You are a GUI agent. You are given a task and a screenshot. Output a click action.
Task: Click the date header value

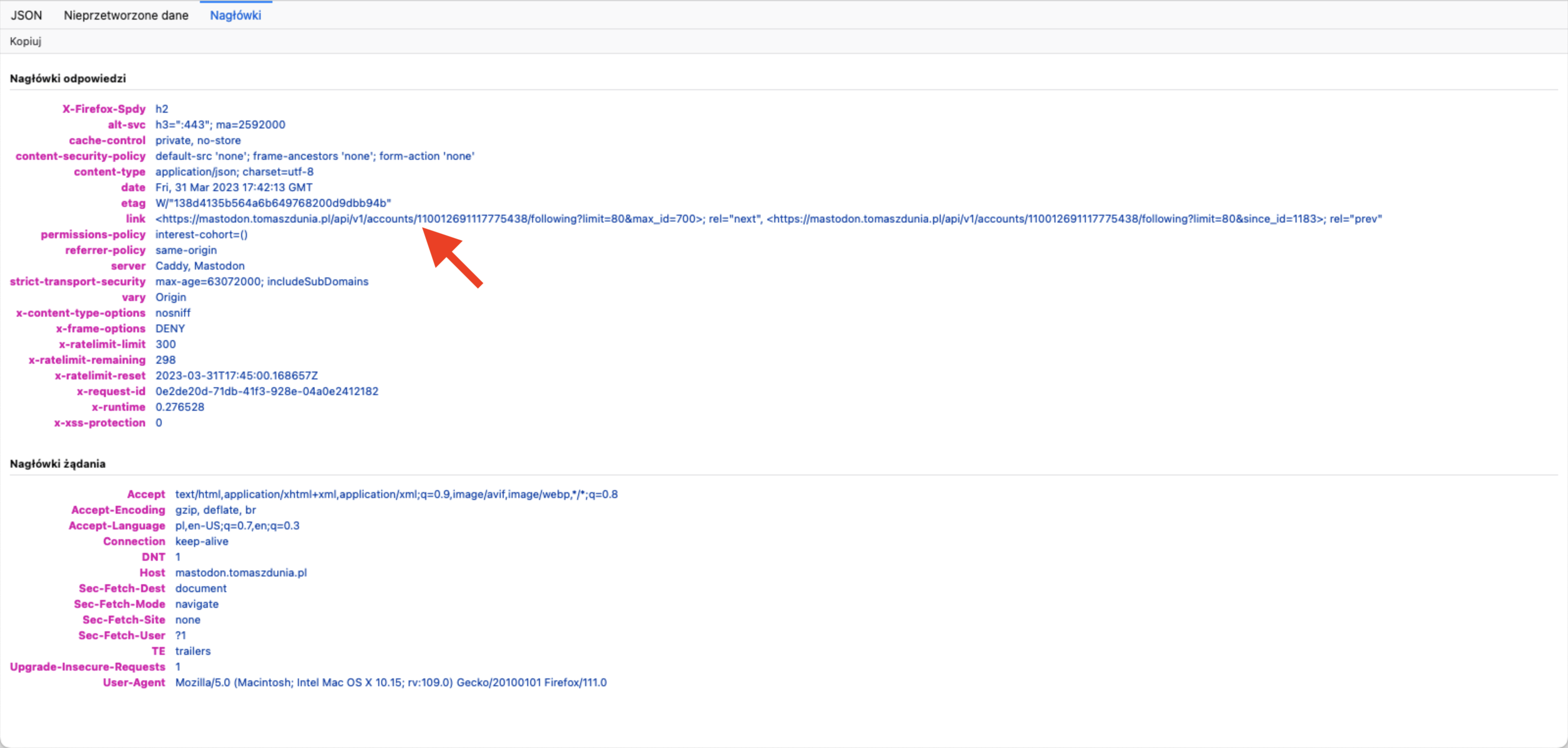pyautogui.click(x=234, y=188)
